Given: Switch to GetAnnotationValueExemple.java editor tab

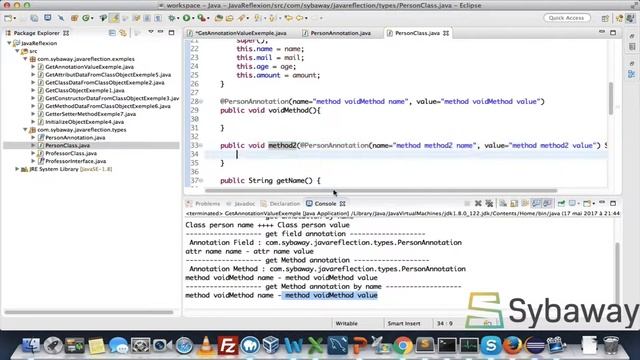Looking at the screenshot, I should pos(241,33).
